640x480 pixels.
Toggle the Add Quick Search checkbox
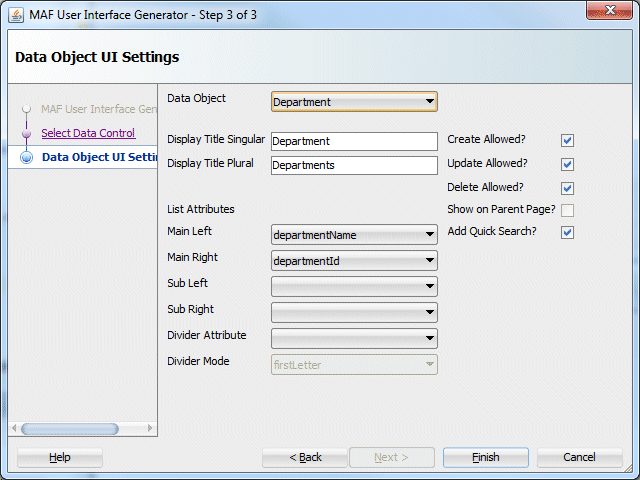[x=567, y=232]
